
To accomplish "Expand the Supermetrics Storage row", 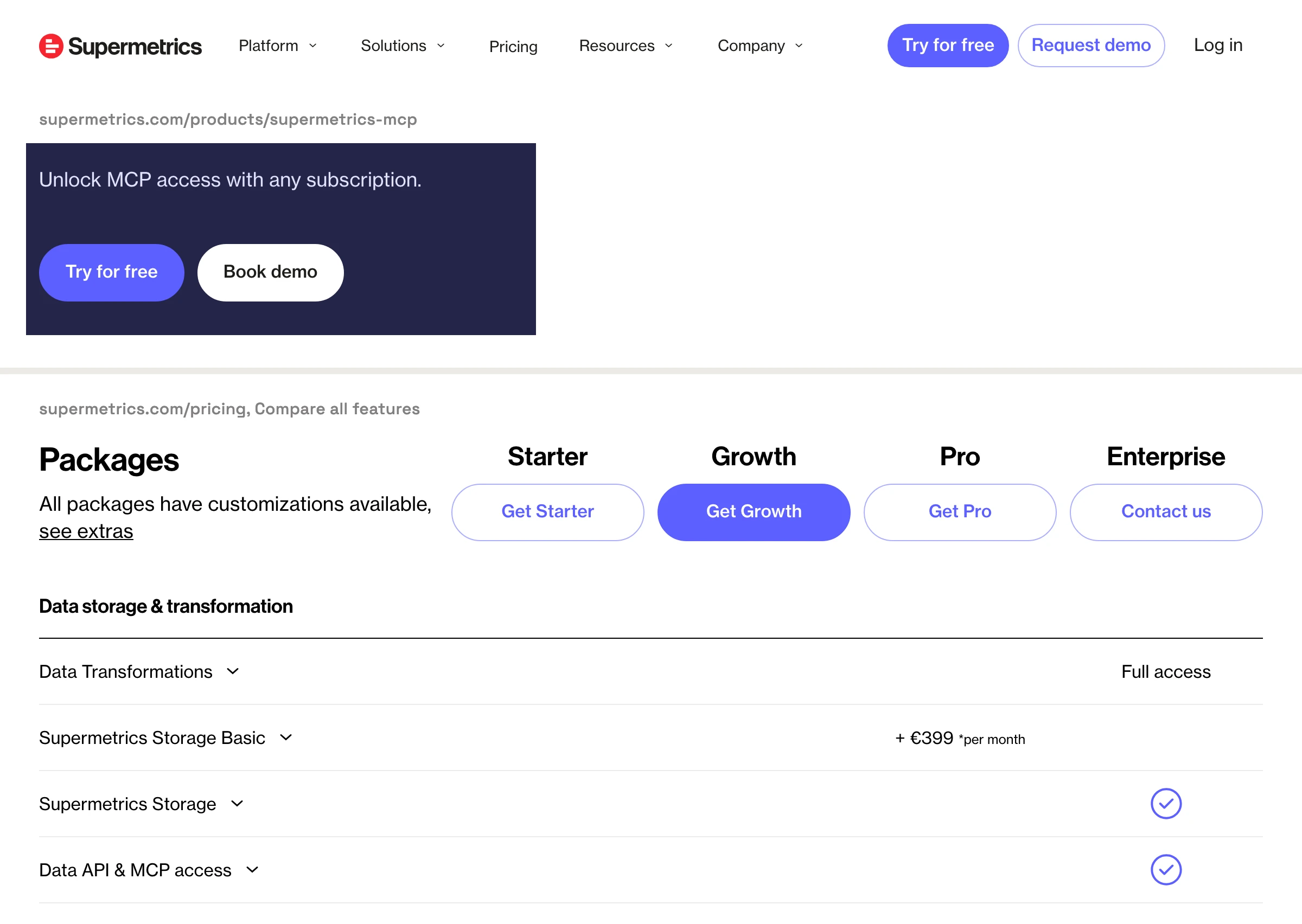I will click(141, 804).
